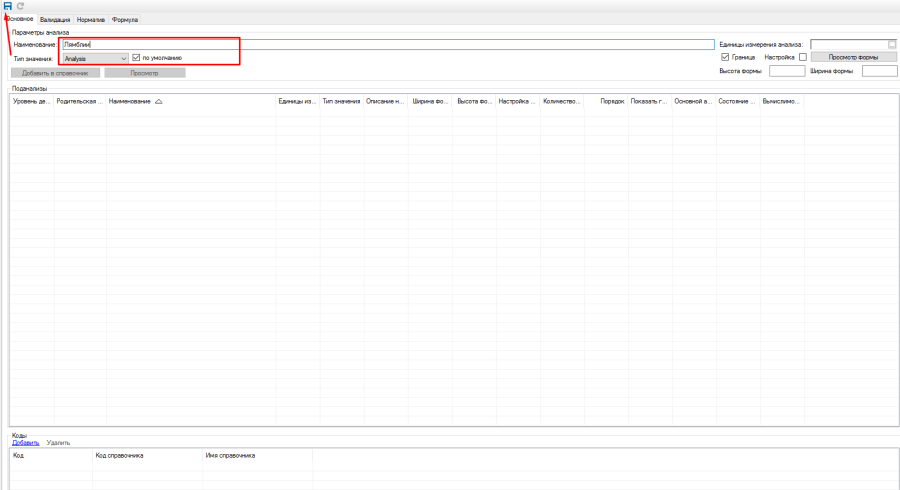This screenshot has height=490, width=900.
Task: Click the 'Тип значения' column header
Action: [342, 102]
